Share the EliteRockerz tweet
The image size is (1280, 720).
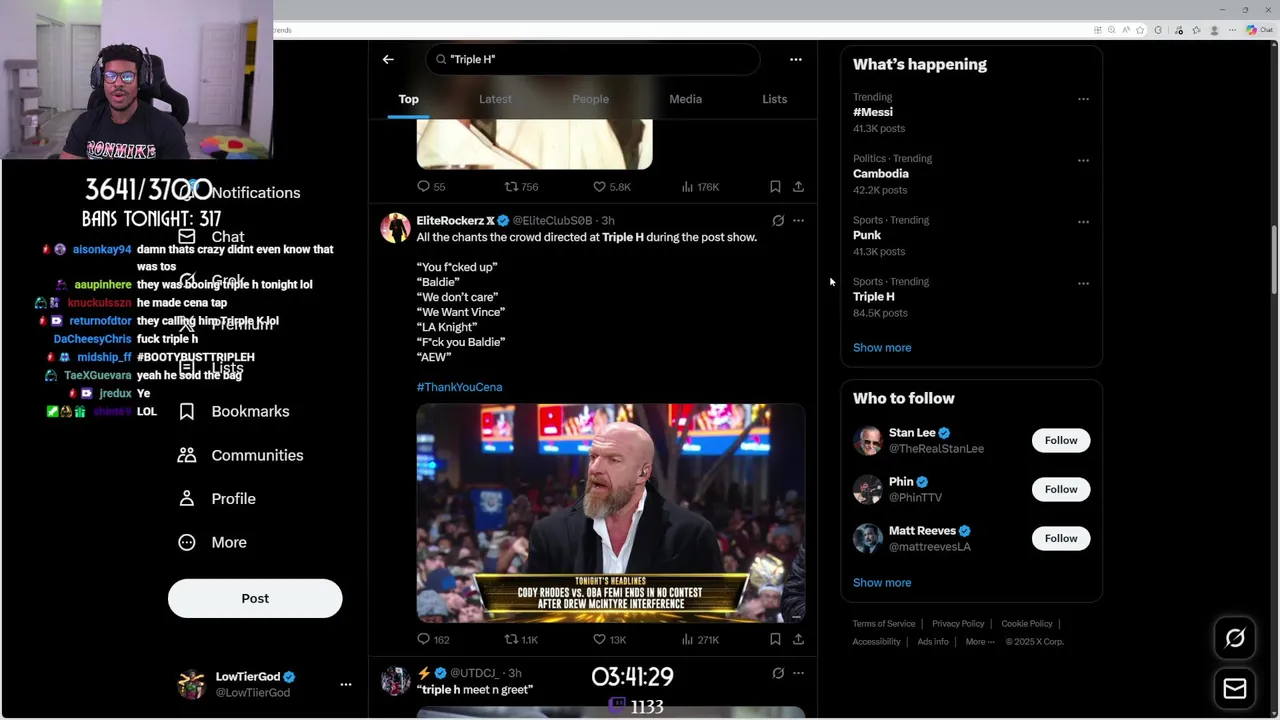[x=798, y=639]
